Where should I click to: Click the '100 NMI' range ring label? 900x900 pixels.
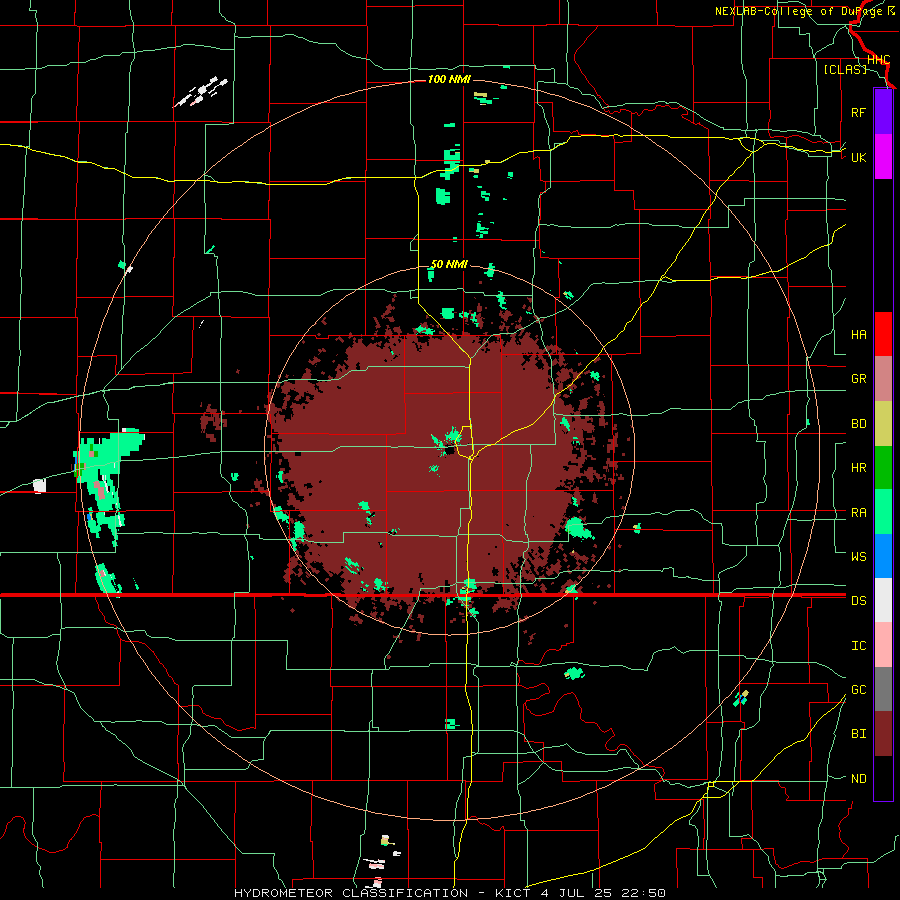coord(449,79)
